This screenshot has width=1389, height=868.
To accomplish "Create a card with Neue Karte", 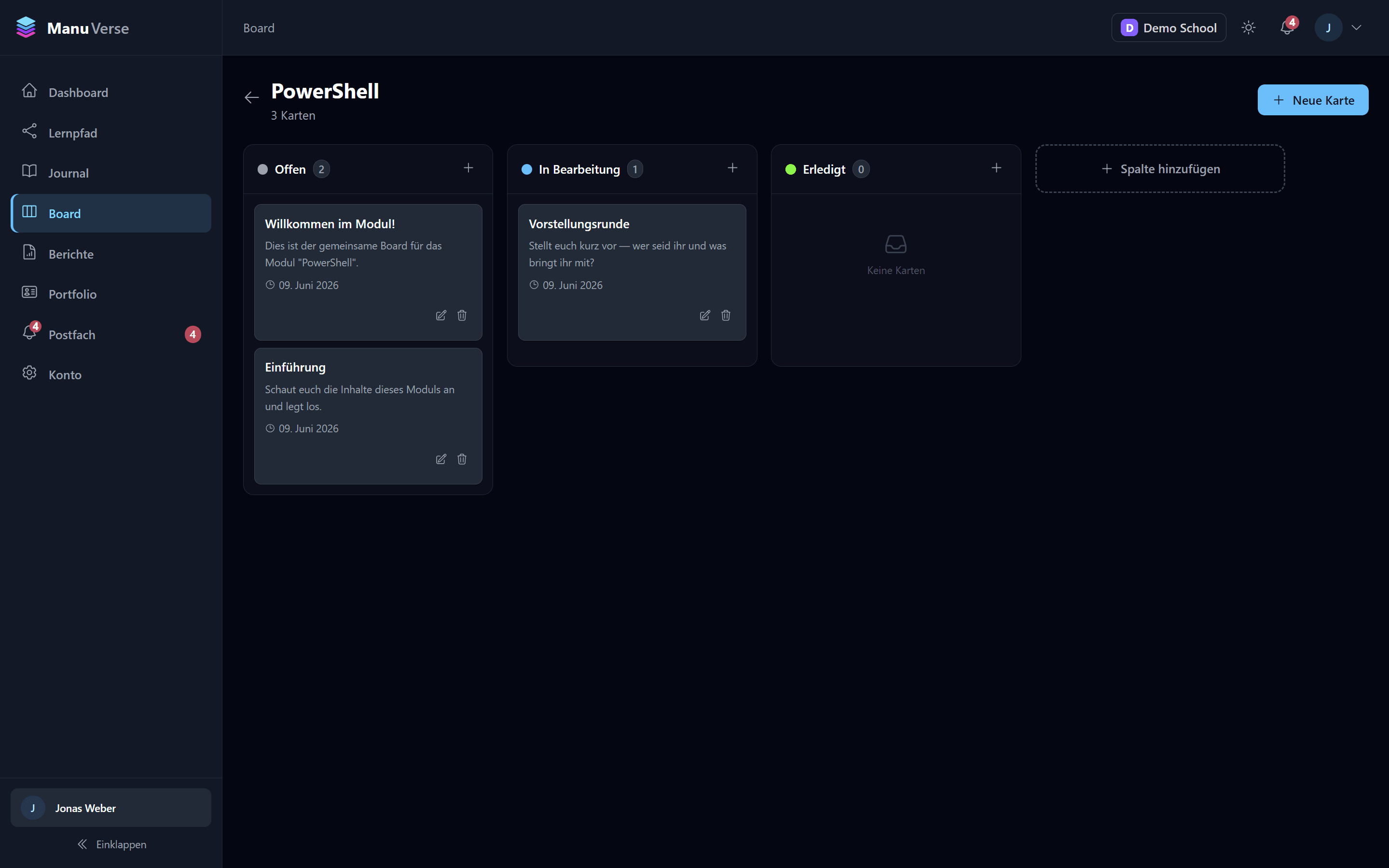I will coord(1313,100).
